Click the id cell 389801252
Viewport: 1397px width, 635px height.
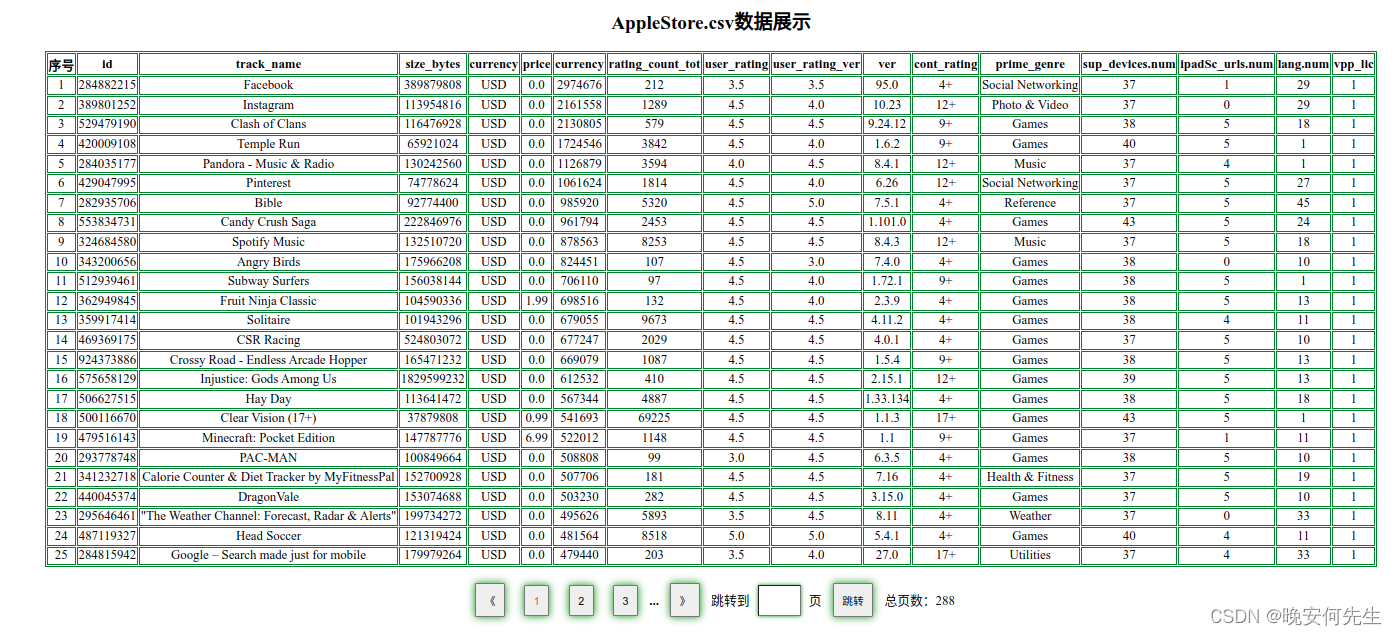[107, 105]
